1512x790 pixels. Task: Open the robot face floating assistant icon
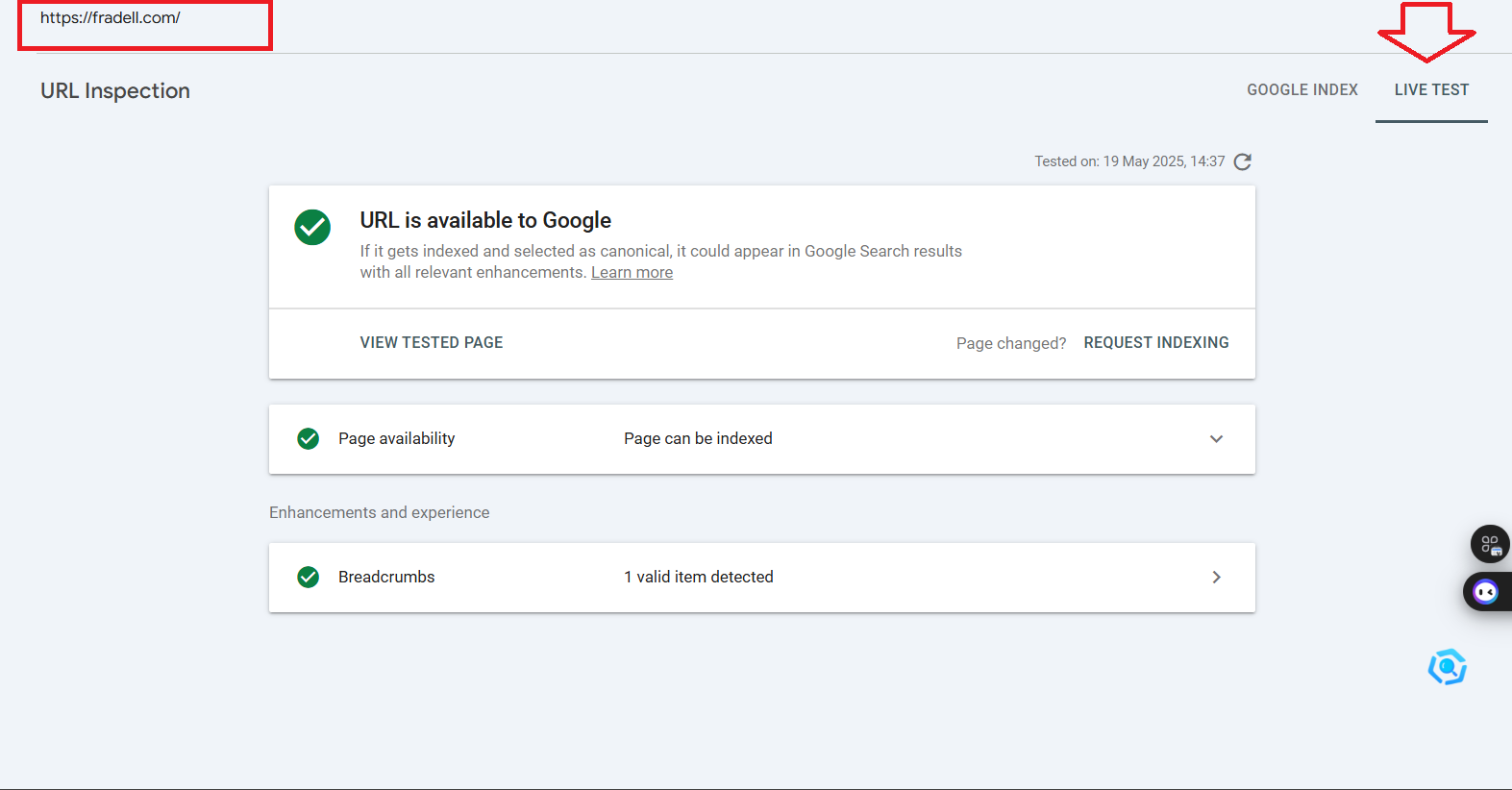click(x=1486, y=592)
